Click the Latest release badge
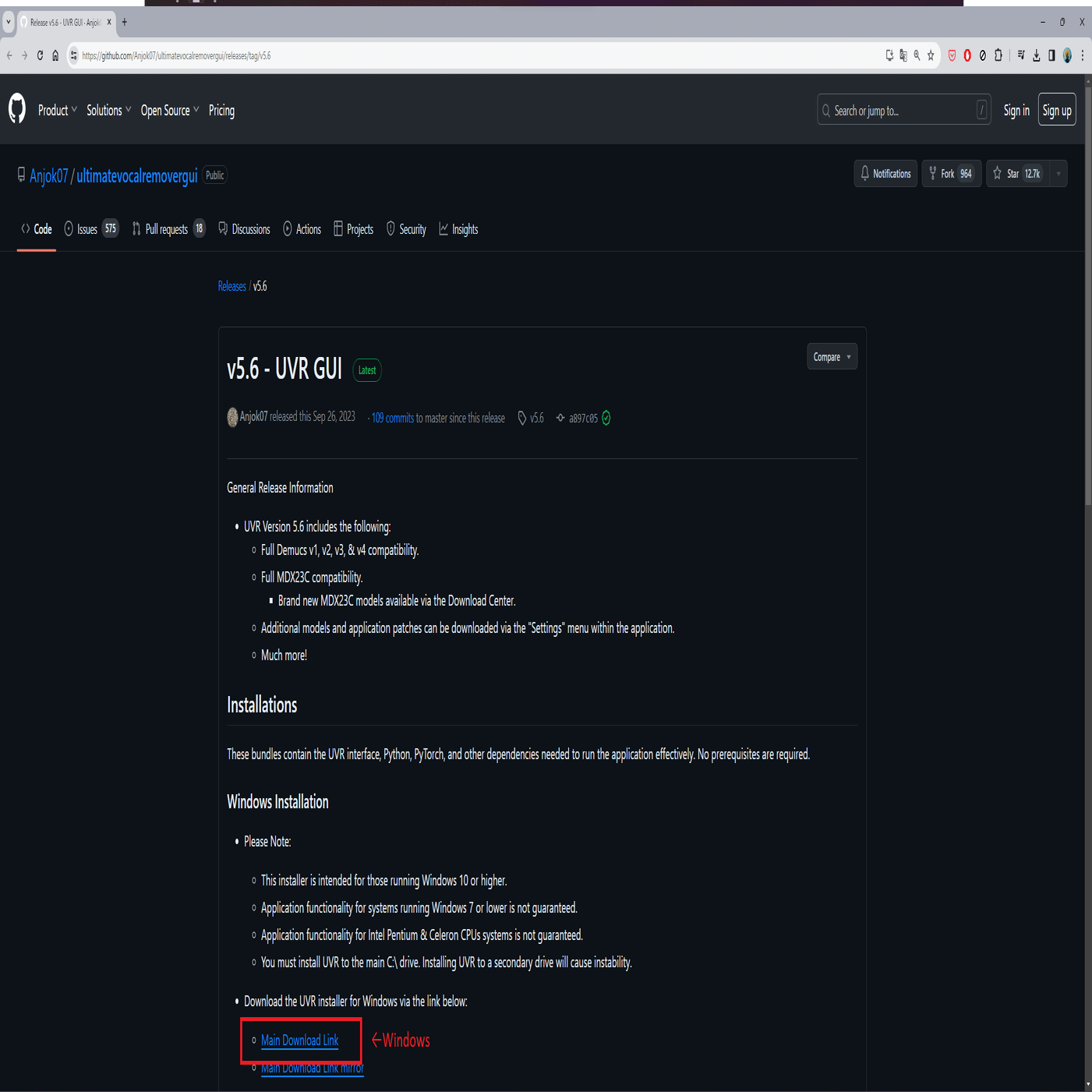The image size is (1092, 1092). click(367, 370)
